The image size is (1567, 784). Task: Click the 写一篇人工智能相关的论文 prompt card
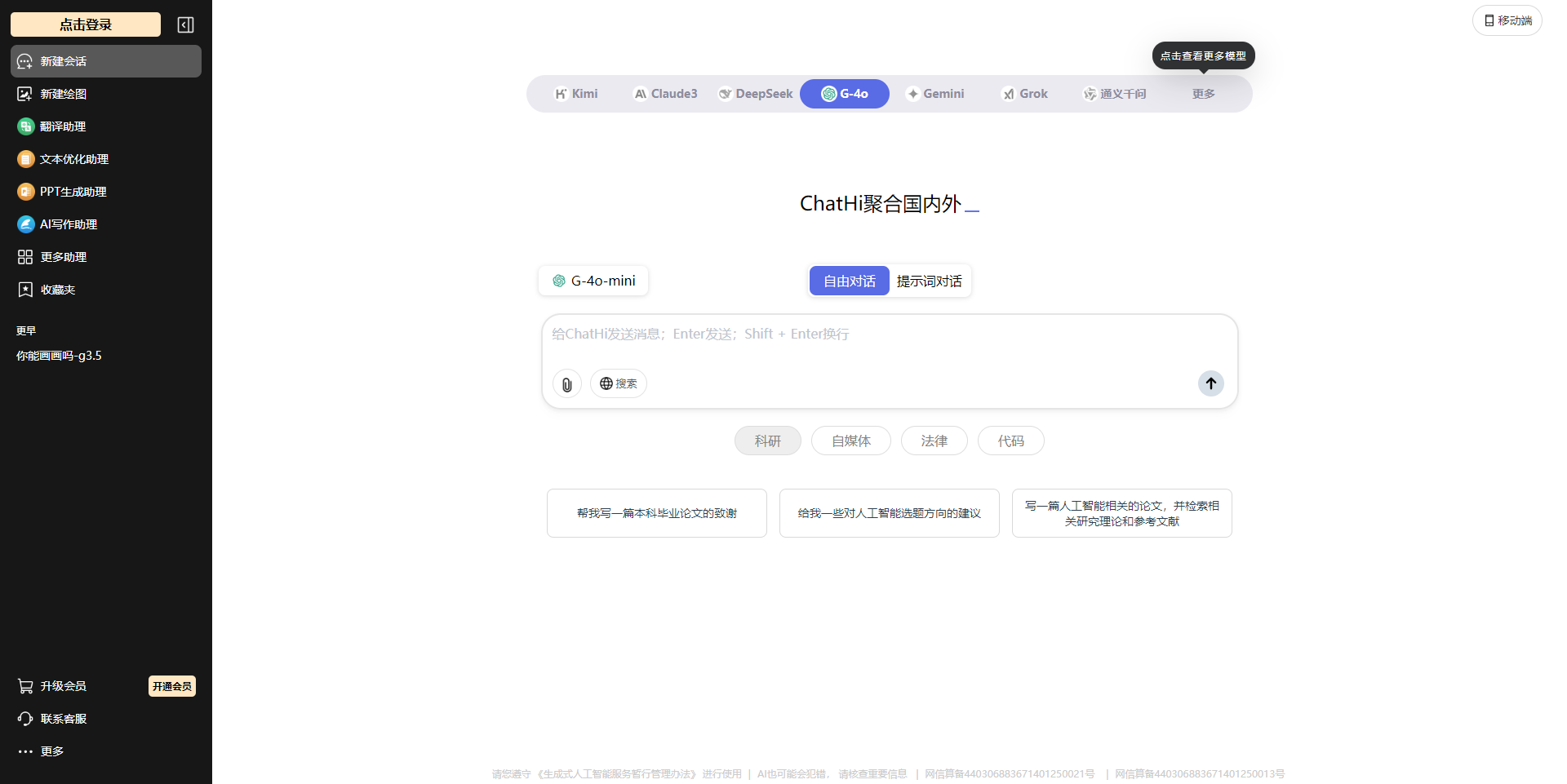tap(1122, 513)
